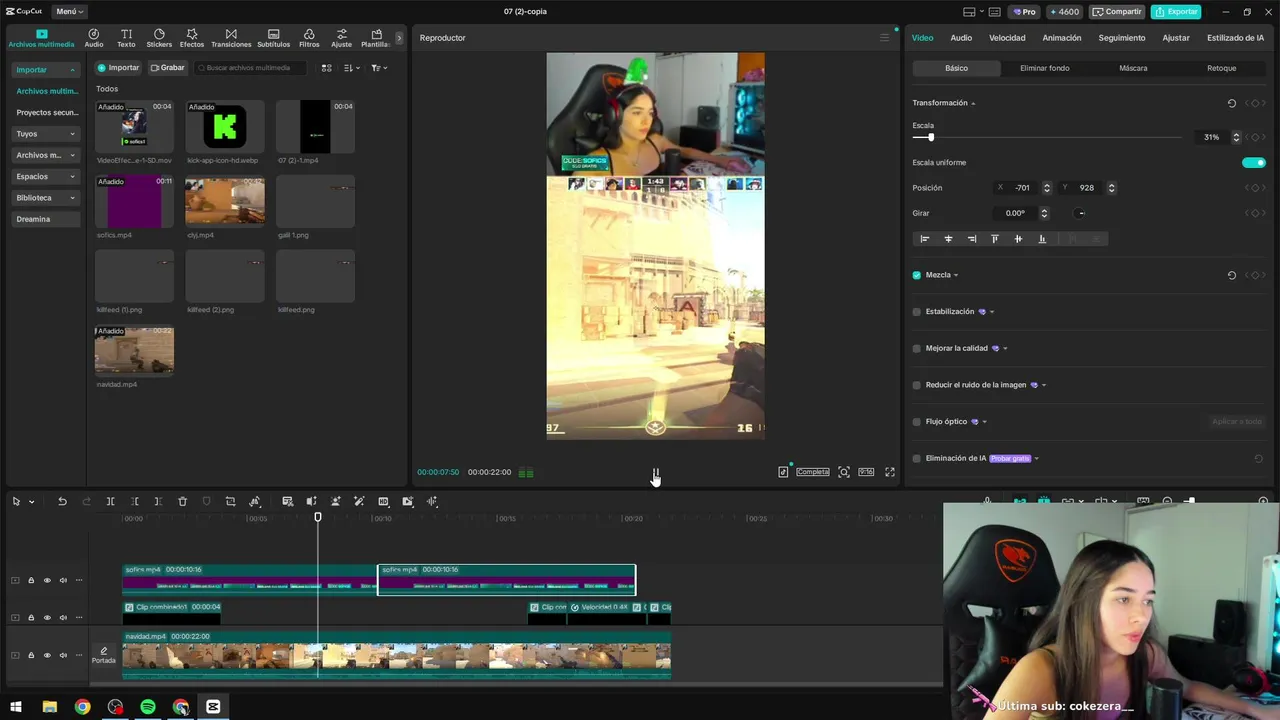
Task: Adjust the Escala slider handle
Action: click(x=931, y=137)
